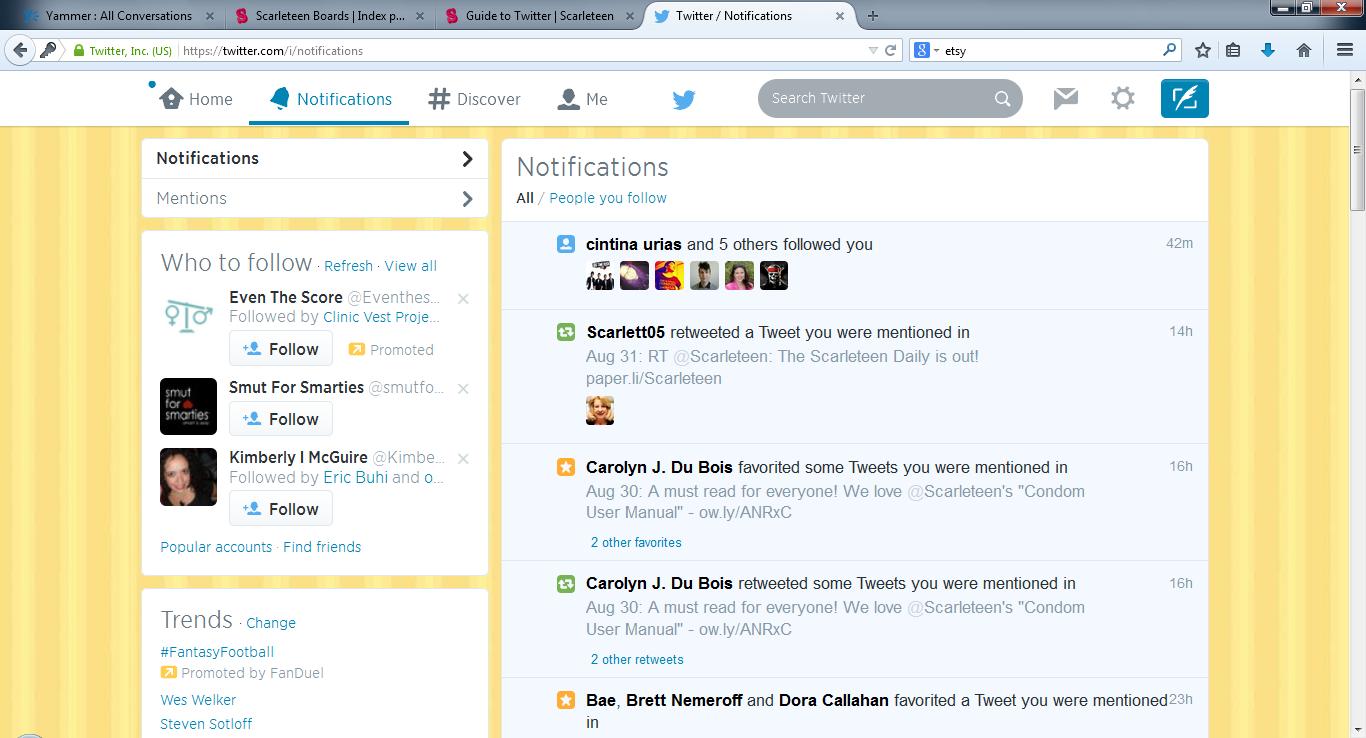Open paper.li/Scarleteen link
This screenshot has width=1366, height=738.
[654, 379]
